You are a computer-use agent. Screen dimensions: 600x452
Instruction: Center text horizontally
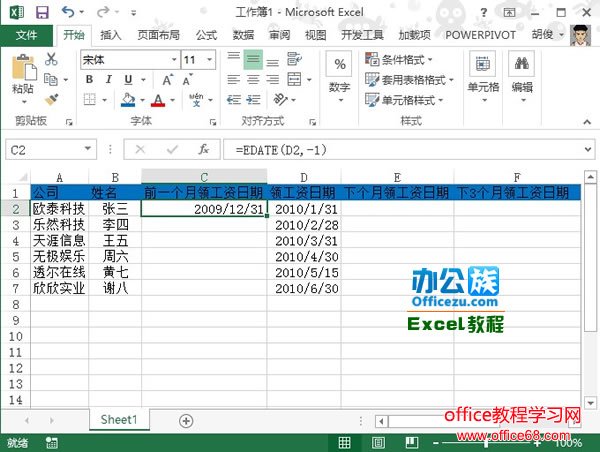pyautogui.click(x=253, y=79)
